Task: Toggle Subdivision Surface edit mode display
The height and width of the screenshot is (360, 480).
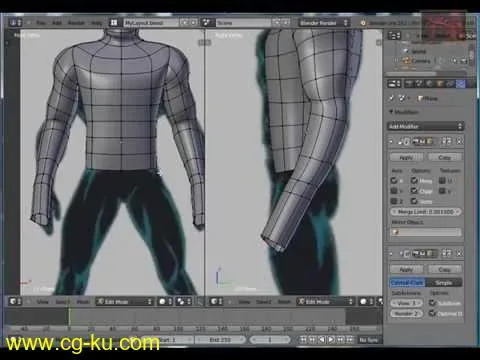Action: coord(430,254)
